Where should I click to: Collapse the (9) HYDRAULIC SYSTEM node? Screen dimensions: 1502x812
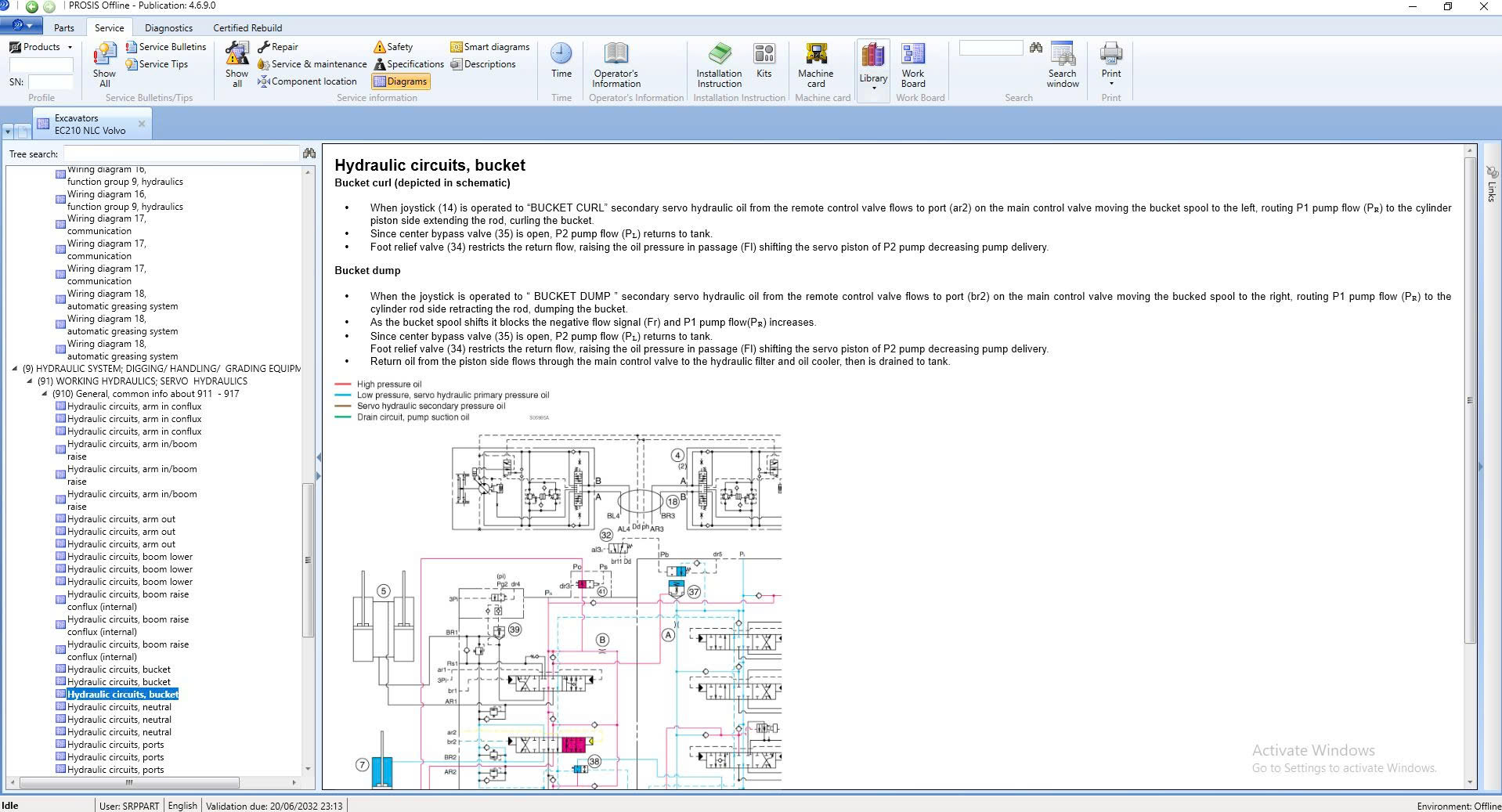[x=15, y=369]
